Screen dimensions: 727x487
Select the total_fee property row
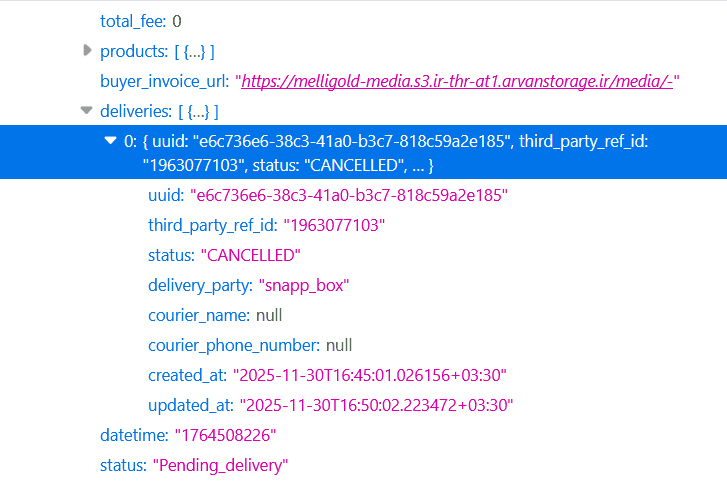point(141,21)
